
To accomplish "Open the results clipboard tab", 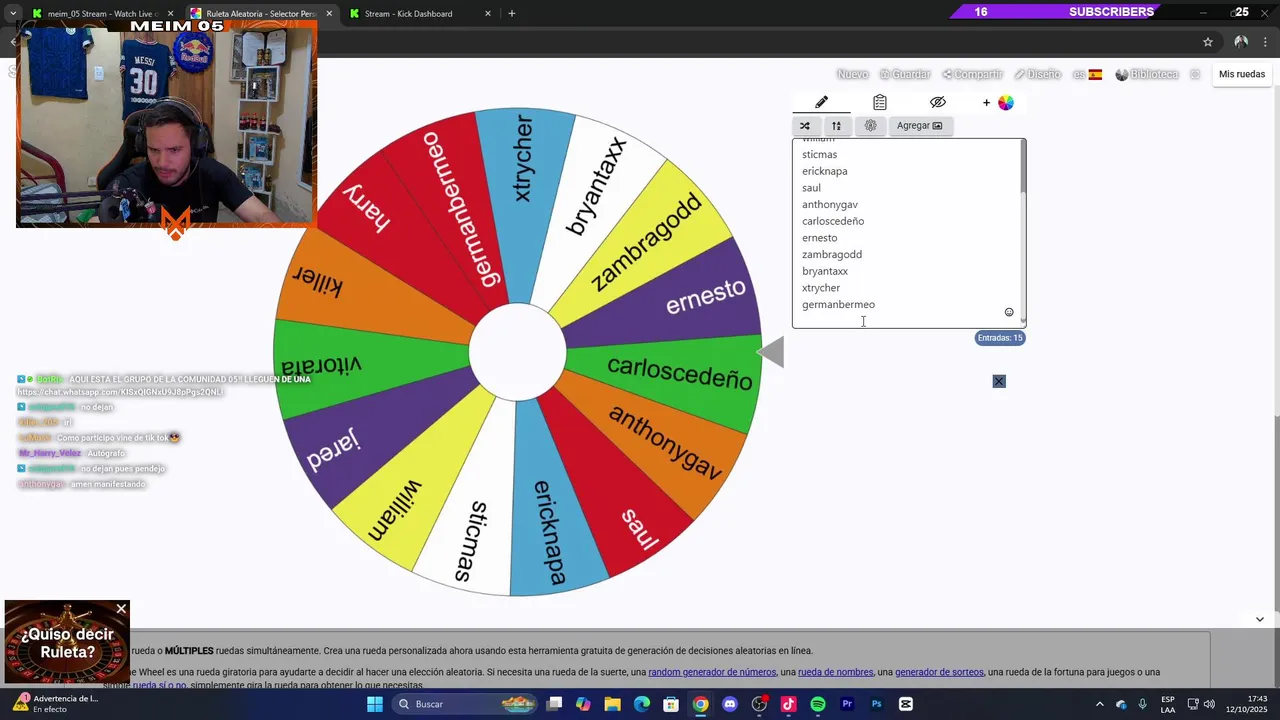I will (x=879, y=102).
